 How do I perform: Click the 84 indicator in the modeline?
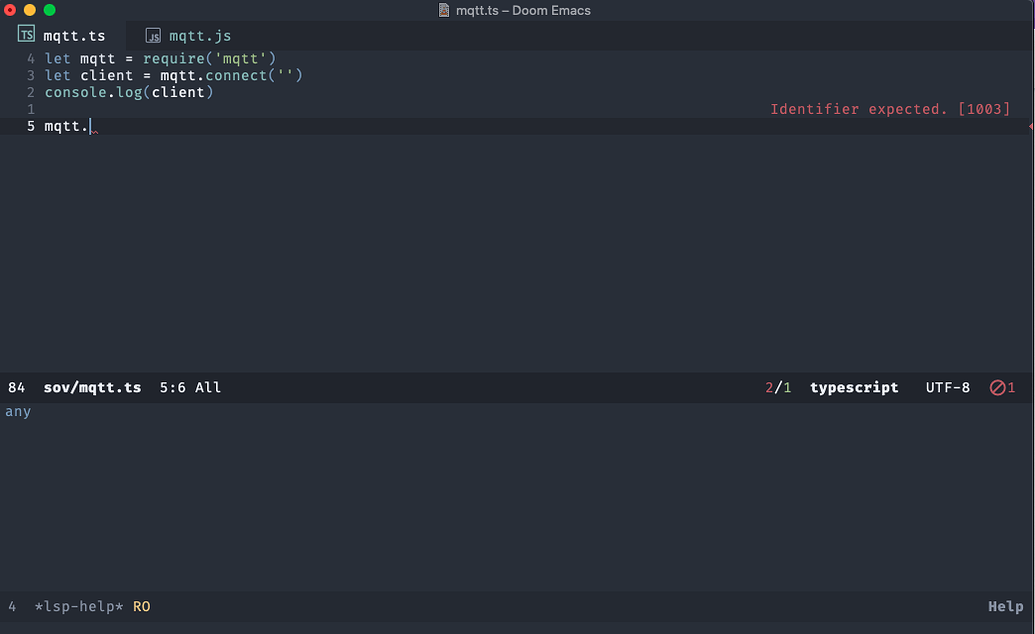click(x=16, y=387)
